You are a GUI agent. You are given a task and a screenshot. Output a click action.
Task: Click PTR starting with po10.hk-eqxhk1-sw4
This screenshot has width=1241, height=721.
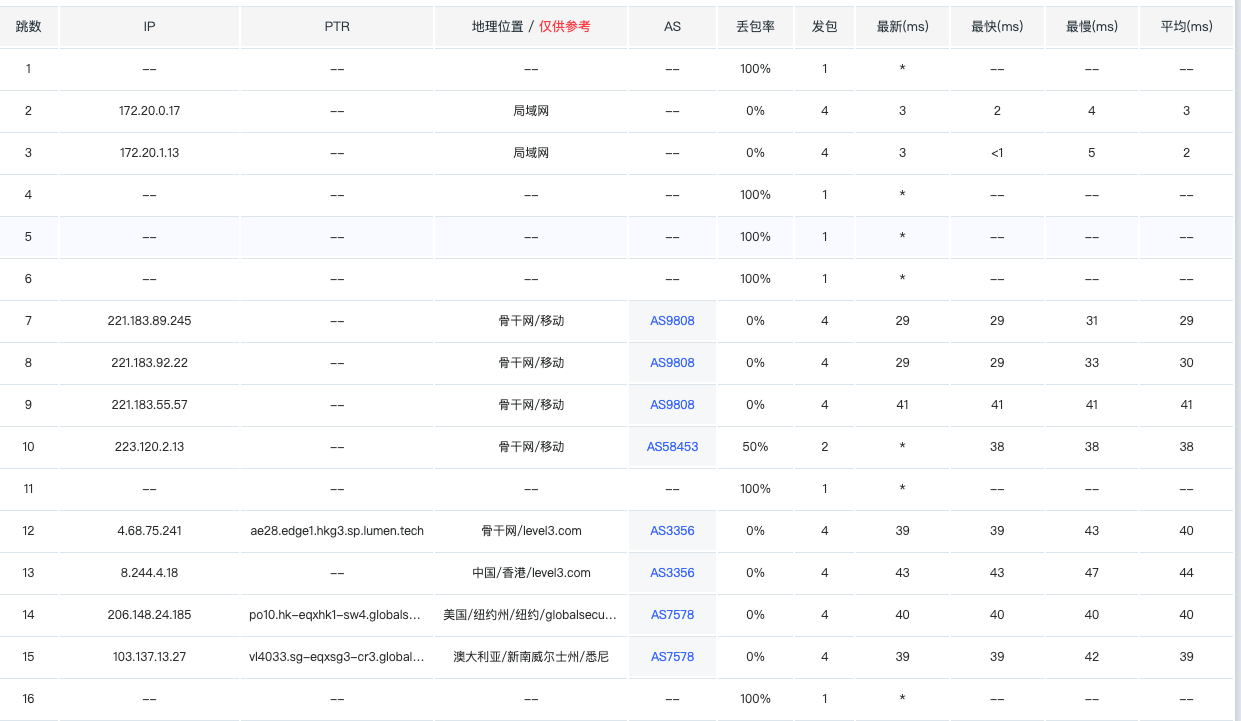click(337, 615)
